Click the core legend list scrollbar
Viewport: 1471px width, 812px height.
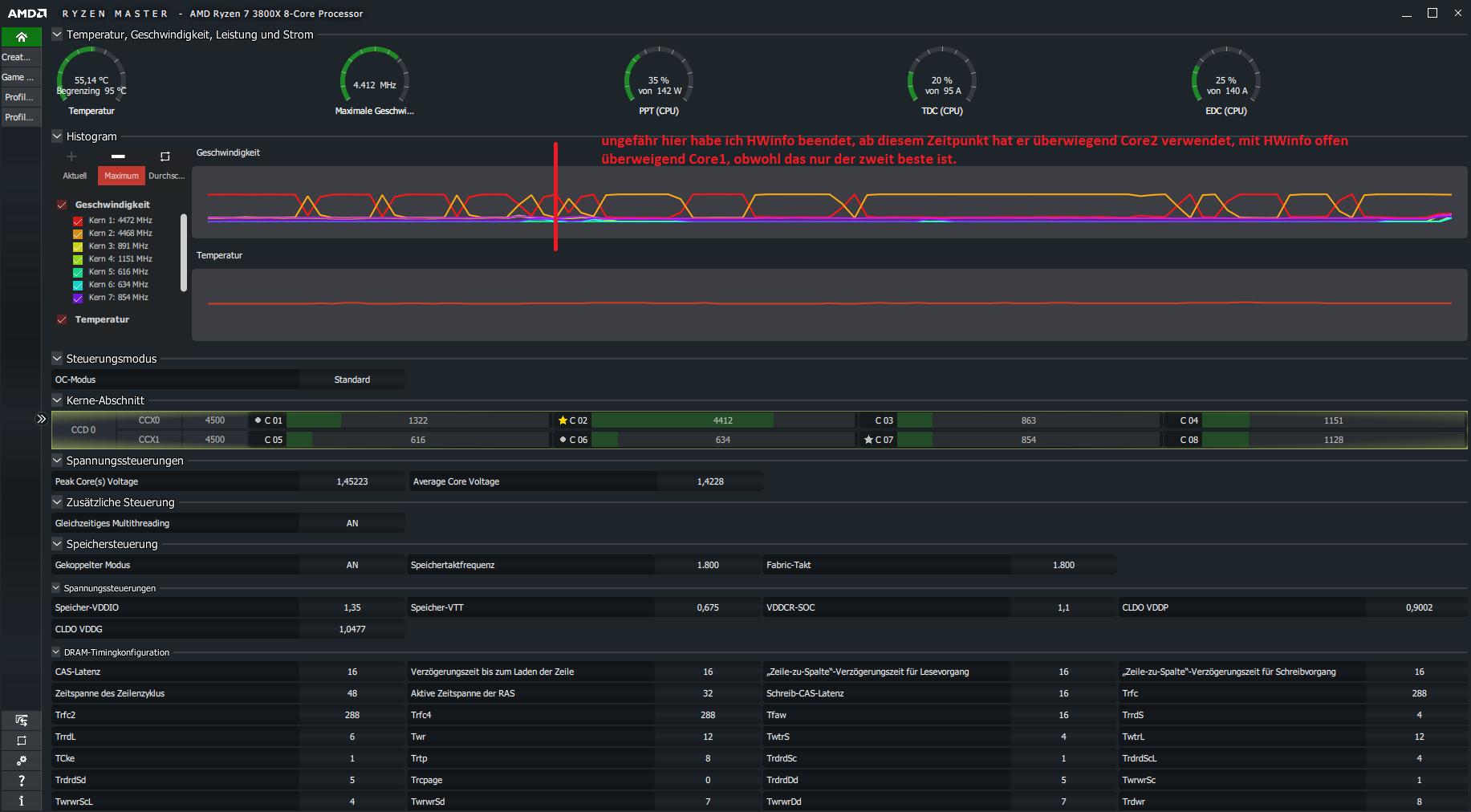pyautogui.click(x=184, y=253)
